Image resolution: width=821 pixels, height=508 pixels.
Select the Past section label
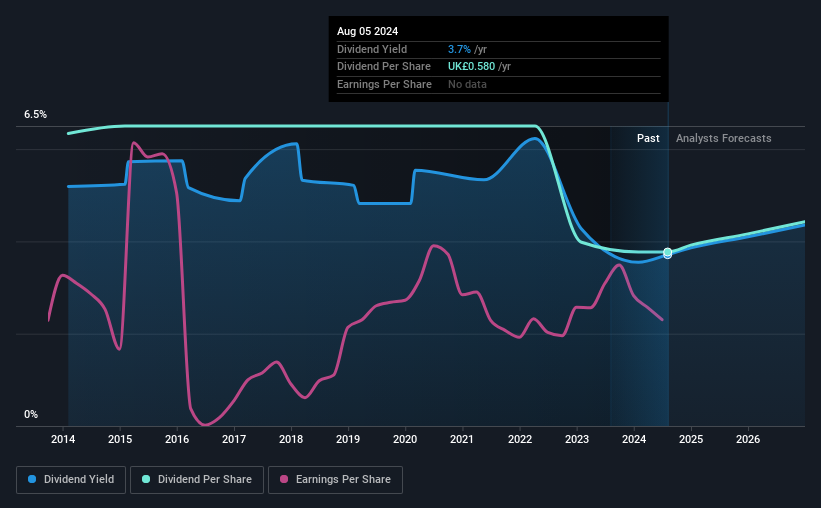click(648, 138)
